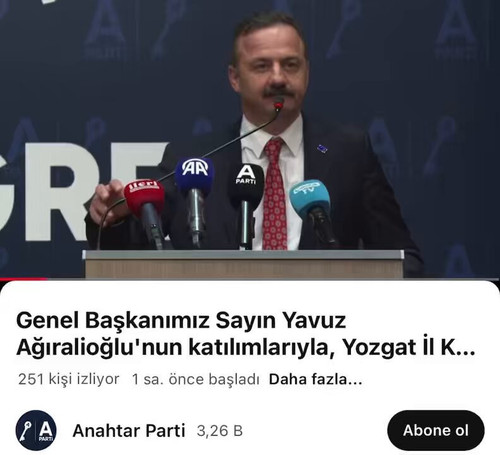Open Anahtar Parti channel avatar
Image resolution: width=500 pixels, height=455 pixels.
[x=36, y=430]
